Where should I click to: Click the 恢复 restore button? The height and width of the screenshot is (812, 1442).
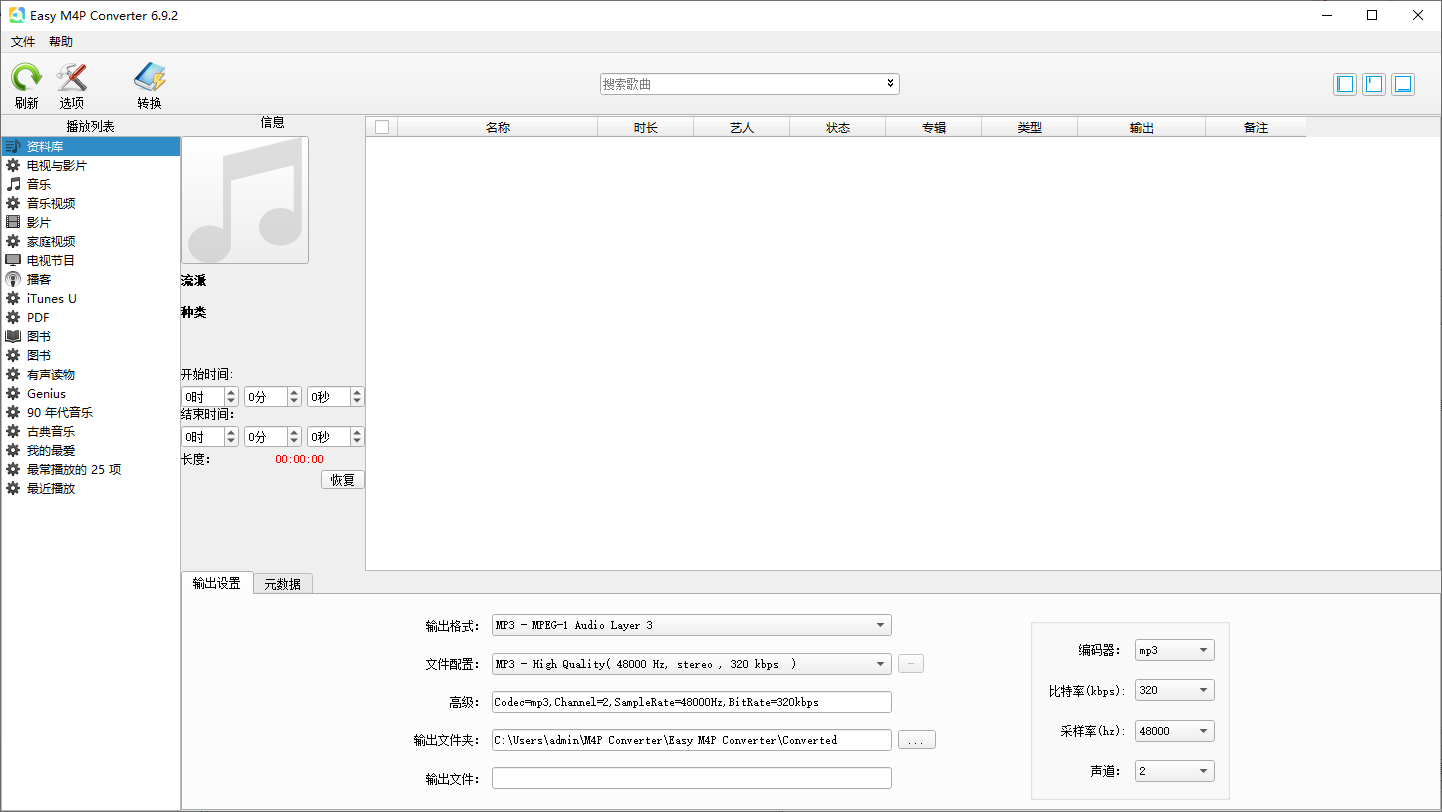pos(343,480)
